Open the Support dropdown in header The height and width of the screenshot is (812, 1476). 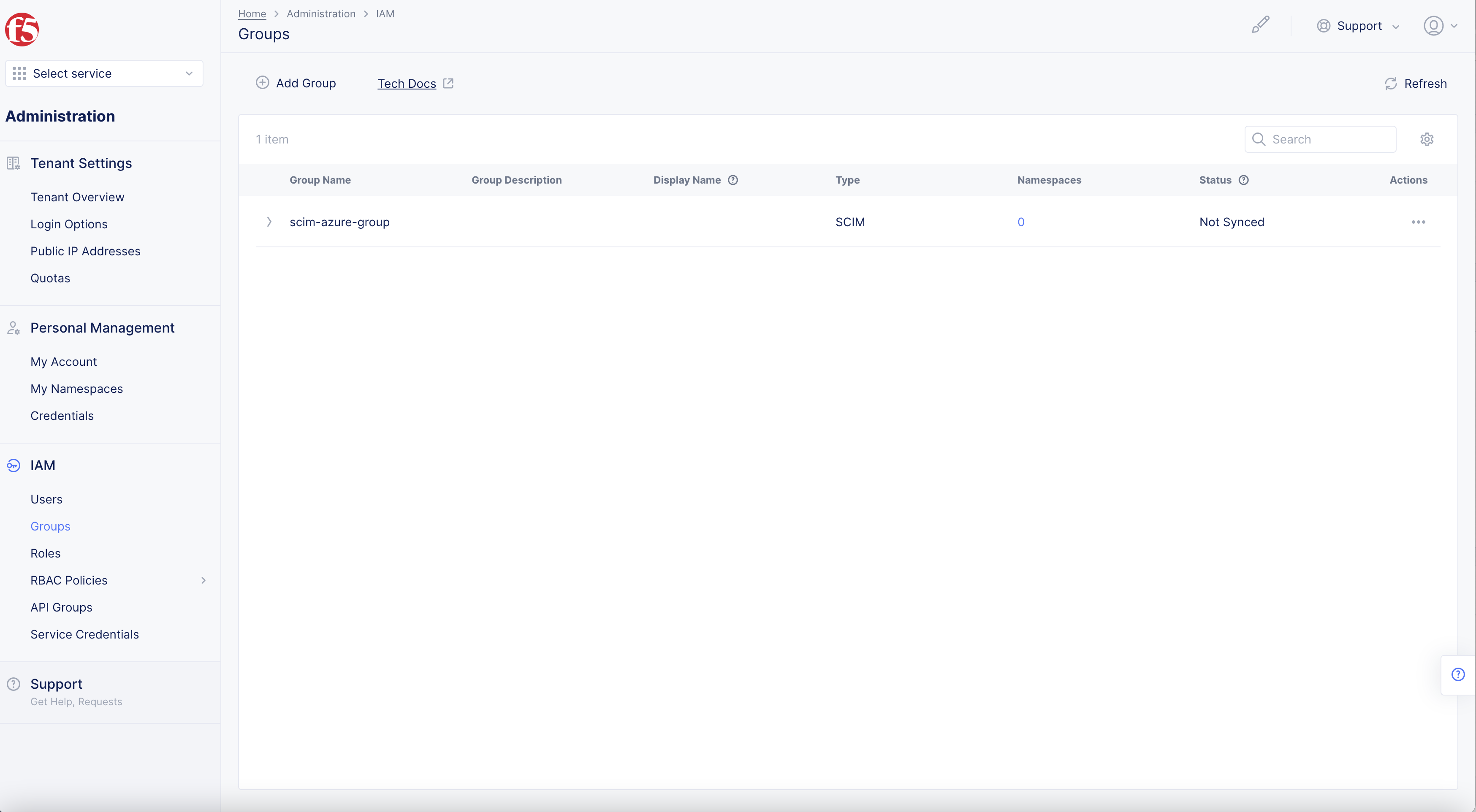click(x=1358, y=26)
